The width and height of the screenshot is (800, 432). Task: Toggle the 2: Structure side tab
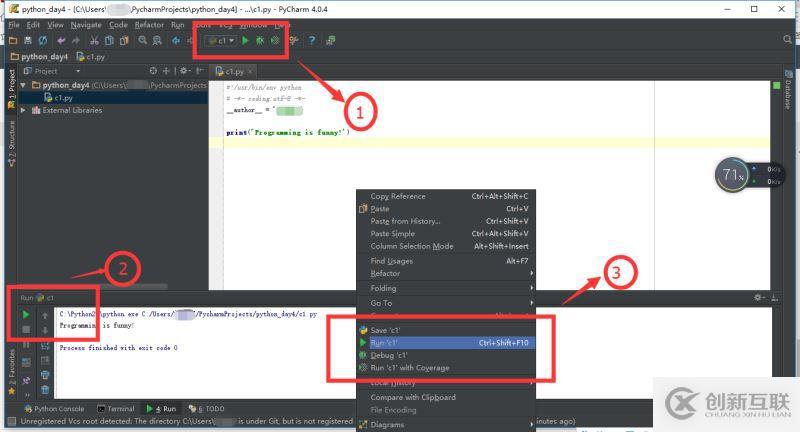pyautogui.click(x=11, y=144)
